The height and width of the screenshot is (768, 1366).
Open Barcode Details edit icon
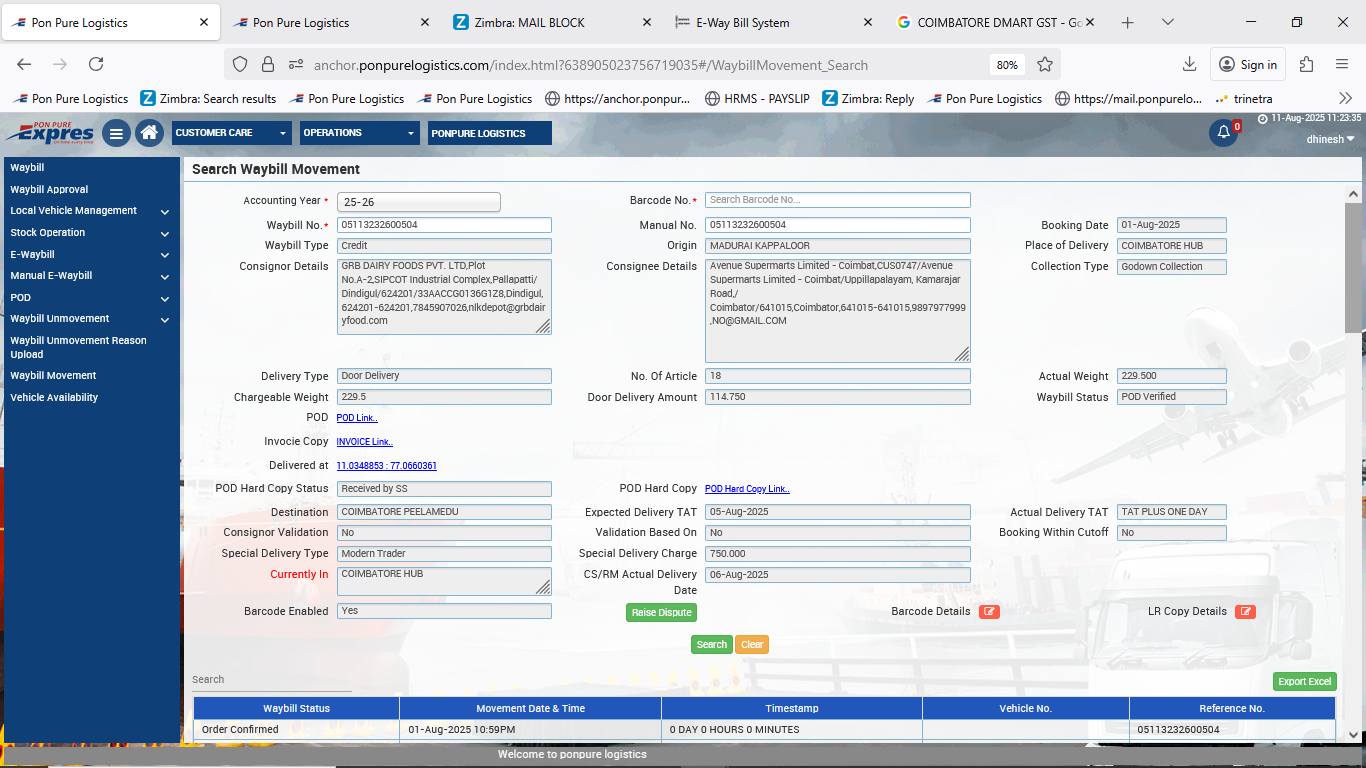(989, 612)
